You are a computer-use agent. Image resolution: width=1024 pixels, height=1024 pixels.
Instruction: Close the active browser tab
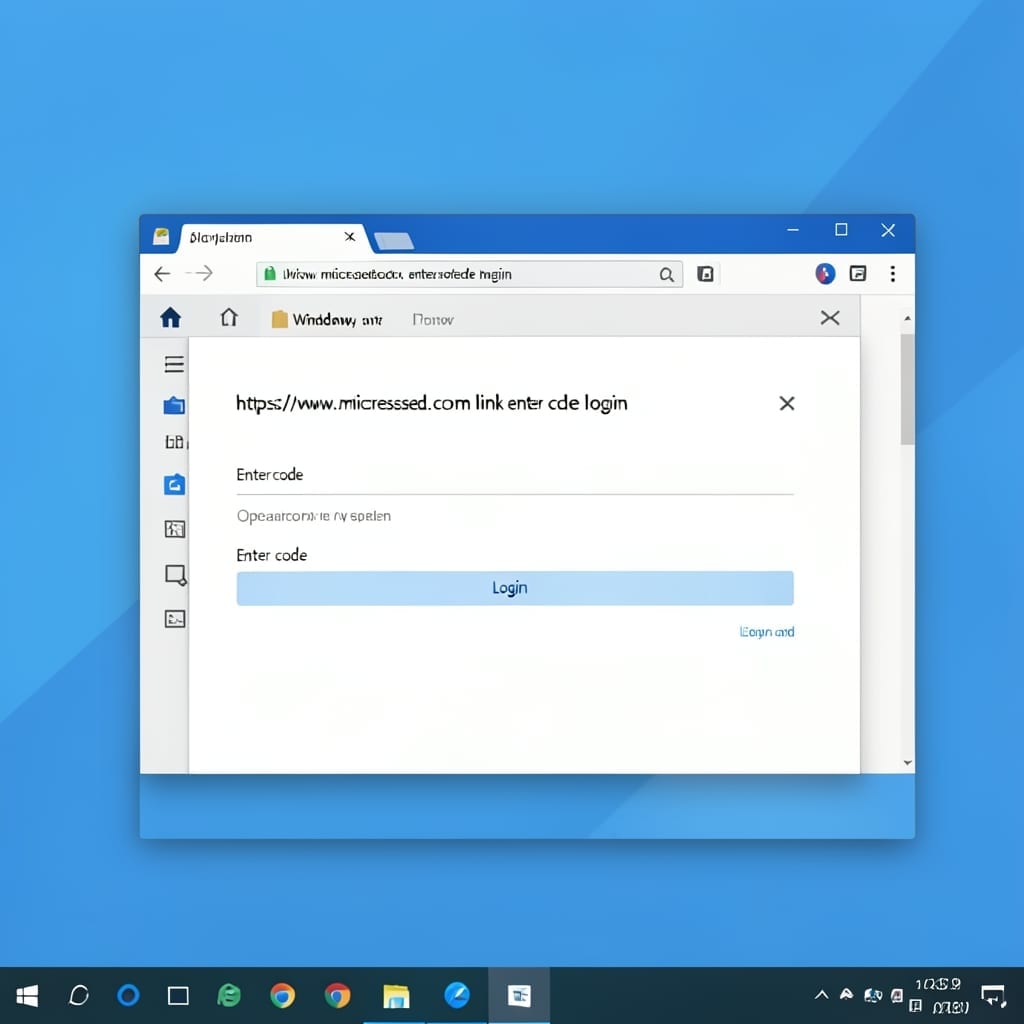tap(350, 236)
